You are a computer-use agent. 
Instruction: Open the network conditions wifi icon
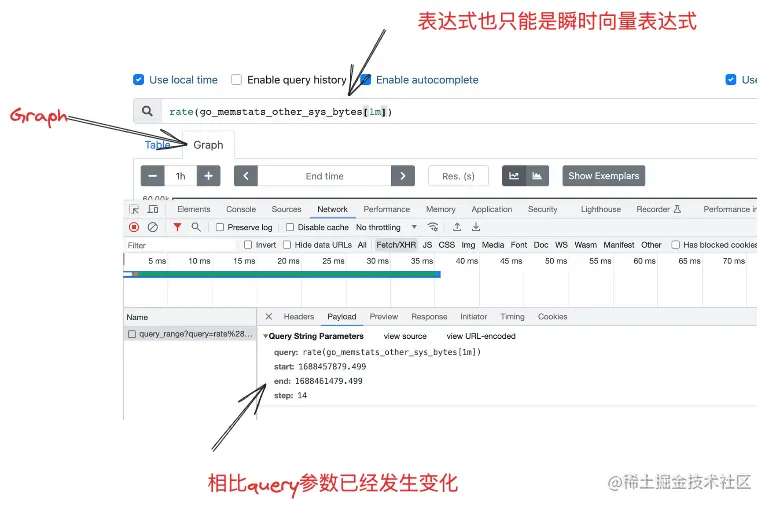[433, 227]
